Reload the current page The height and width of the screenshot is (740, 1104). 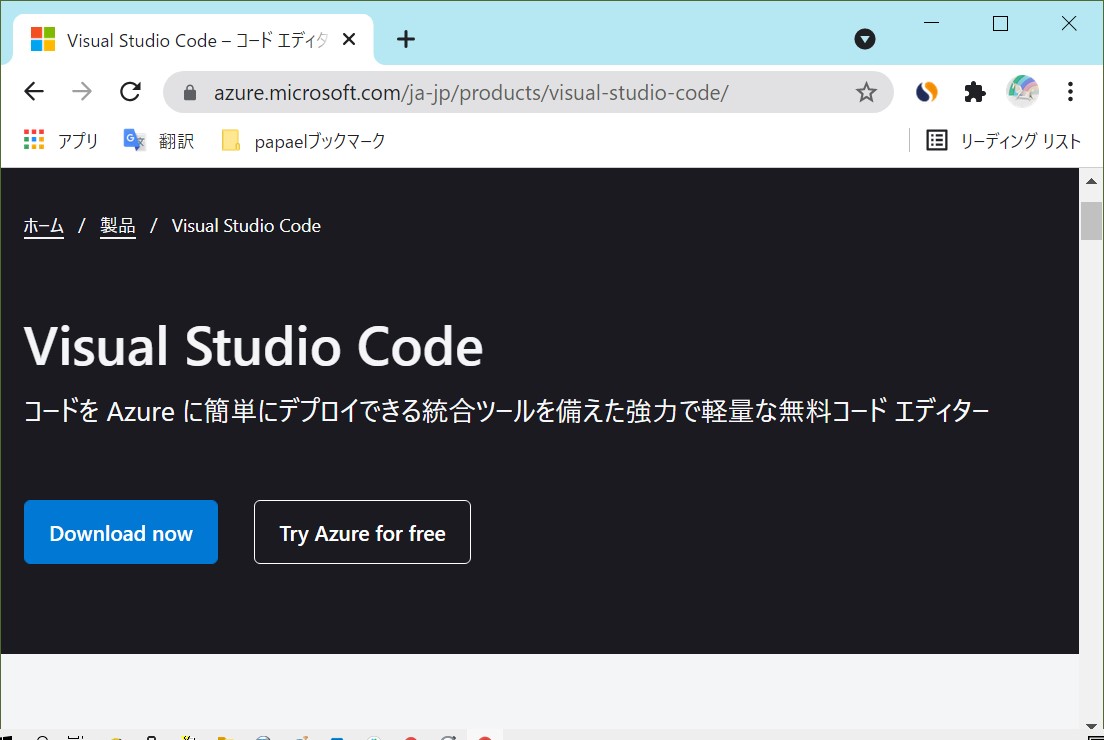pyautogui.click(x=130, y=92)
